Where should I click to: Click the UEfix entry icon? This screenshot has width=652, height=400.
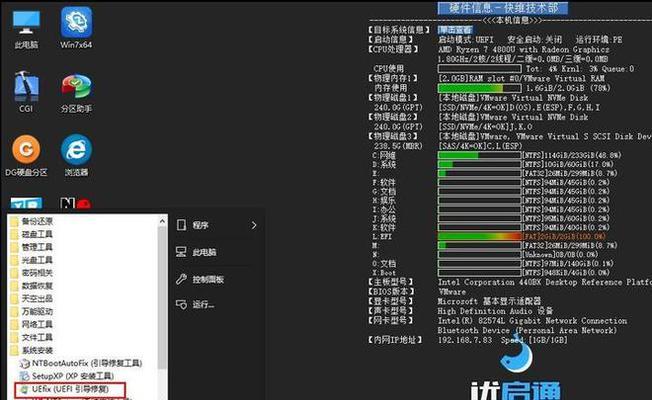pos(25,389)
